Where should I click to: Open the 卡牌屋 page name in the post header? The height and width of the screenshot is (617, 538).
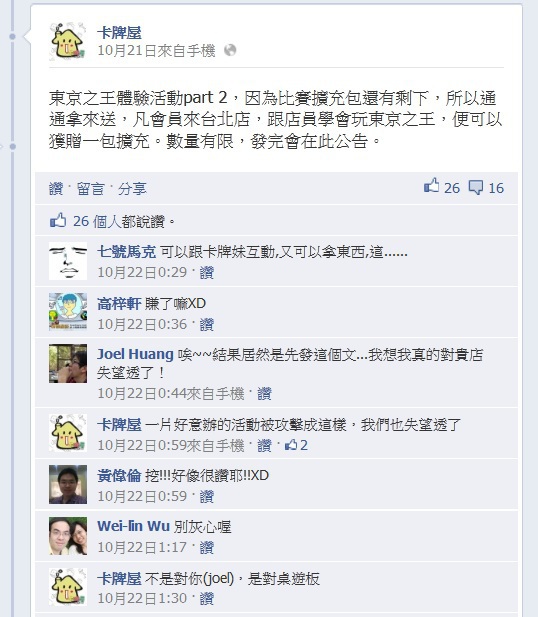point(119,33)
